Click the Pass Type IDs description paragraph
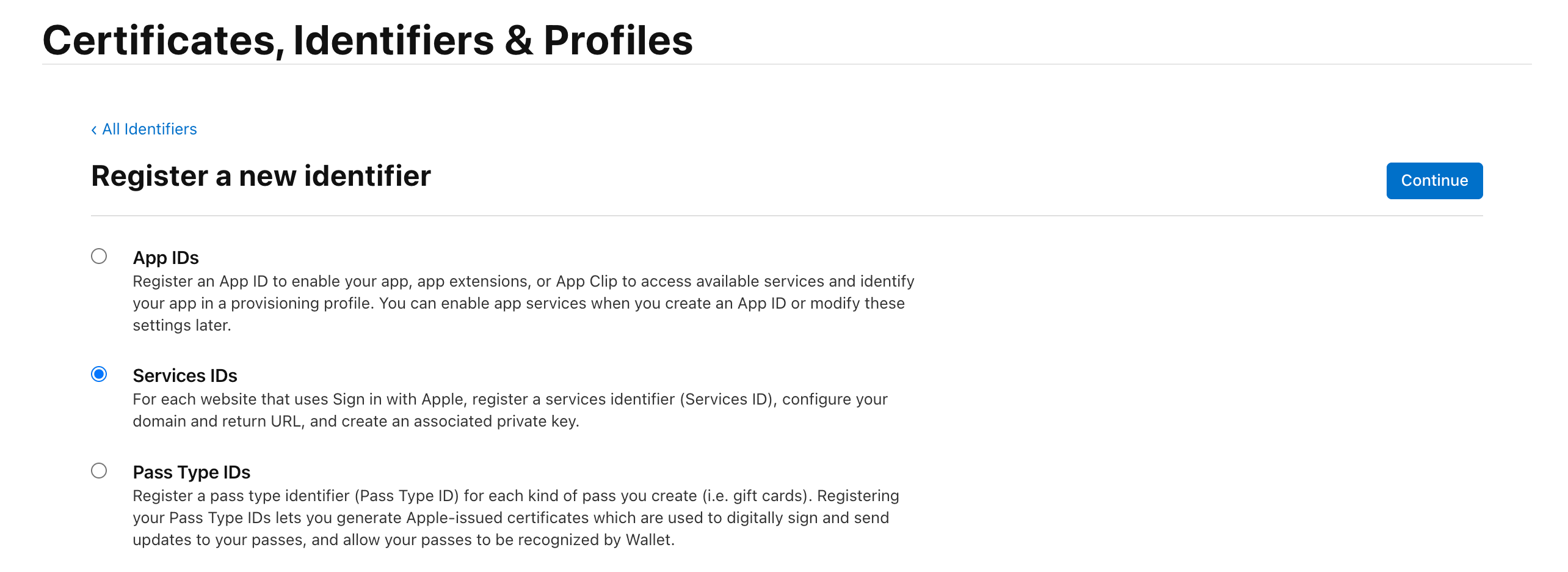Screen dimensions: 1568x572 click(x=516, y=518)
